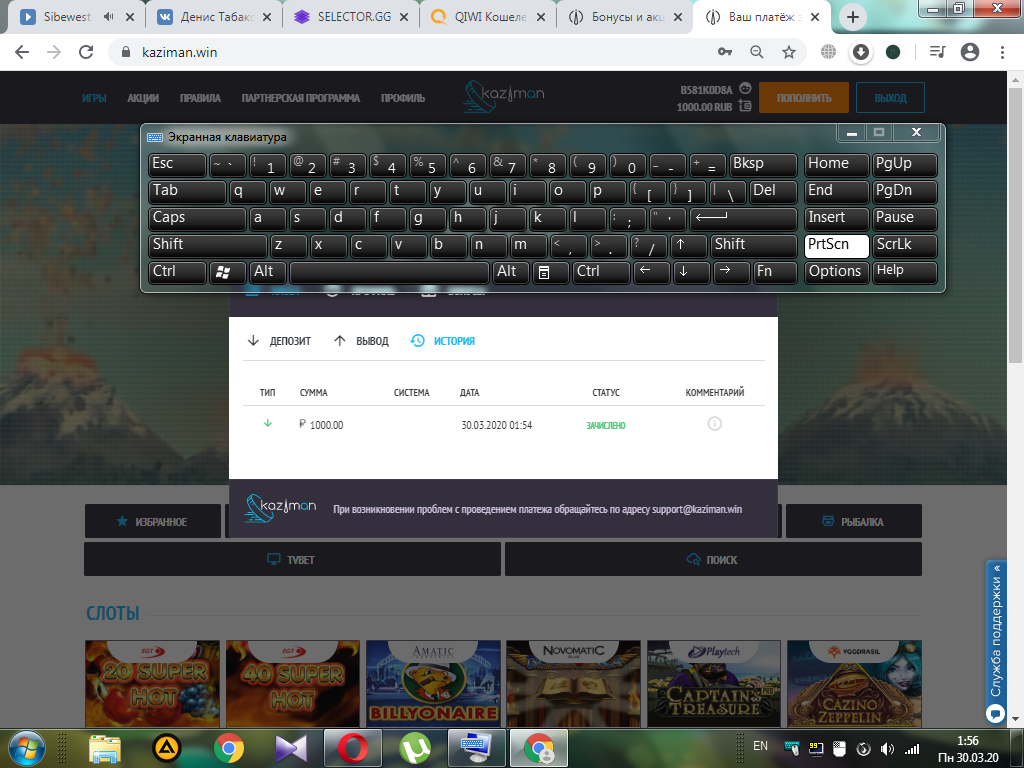Open the Billyonaire slot thumbnail
Image resolution: width=1024 pixels, height=768 pixels.
(x=433, y=685)
